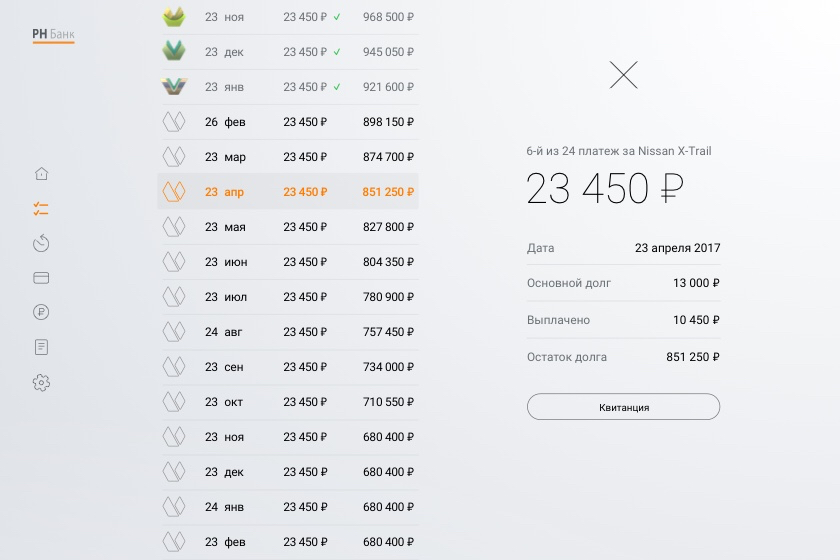This screenshot has width=840, height=560.
Task: Select the card icon in sidebar
Action: click(x=41, y=278)
